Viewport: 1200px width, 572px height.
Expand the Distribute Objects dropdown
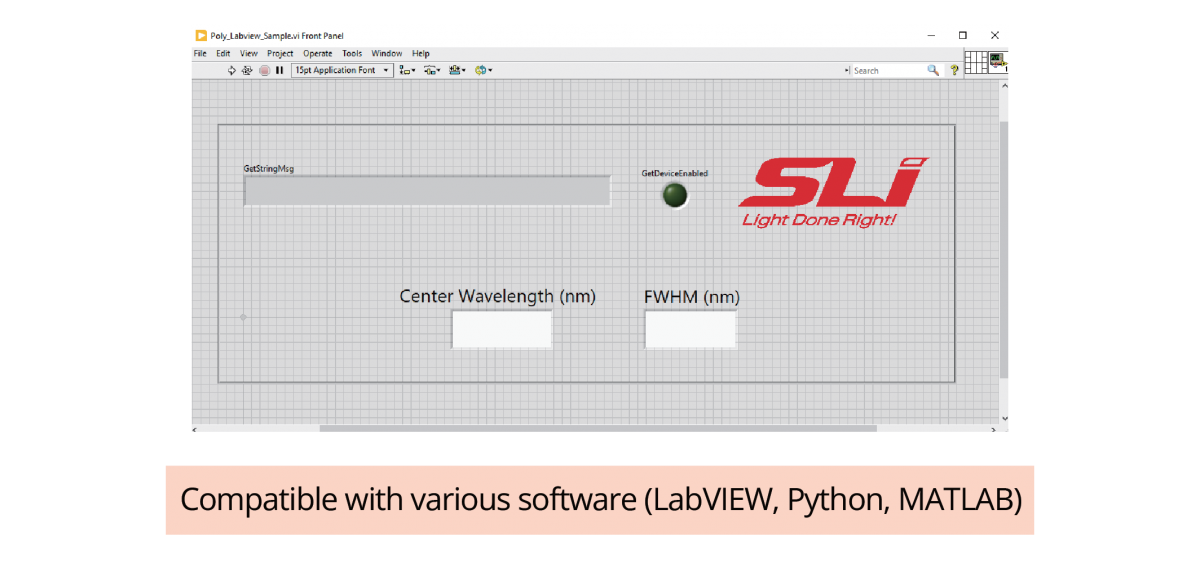432,70
